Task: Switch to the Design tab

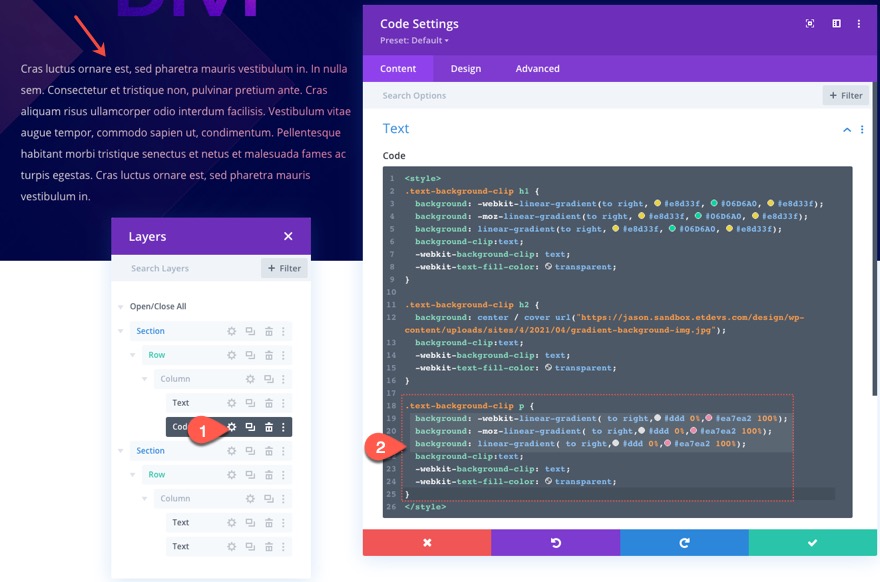Action: (x=466, y=68)
